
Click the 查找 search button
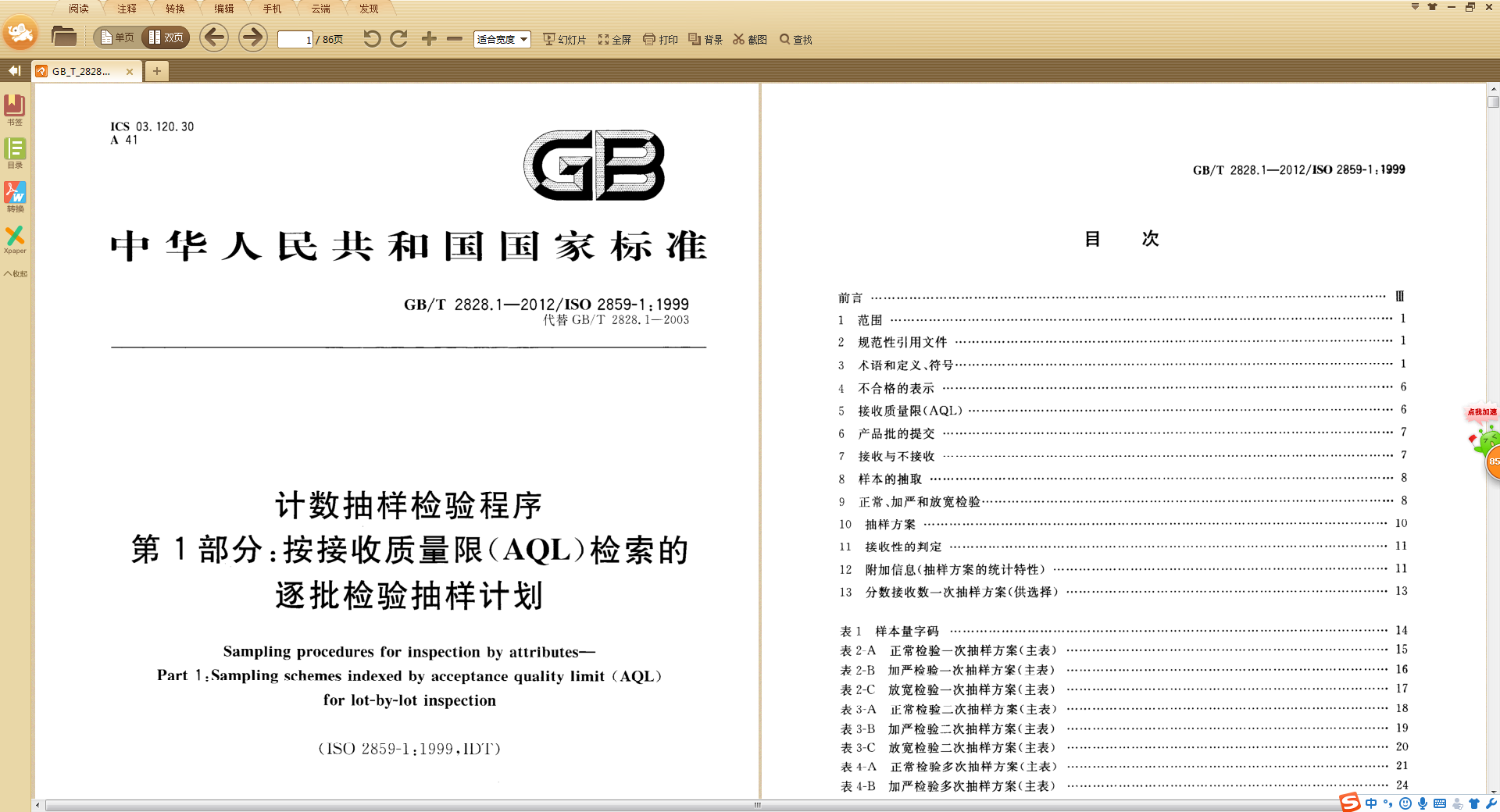[x=796, y=40]
